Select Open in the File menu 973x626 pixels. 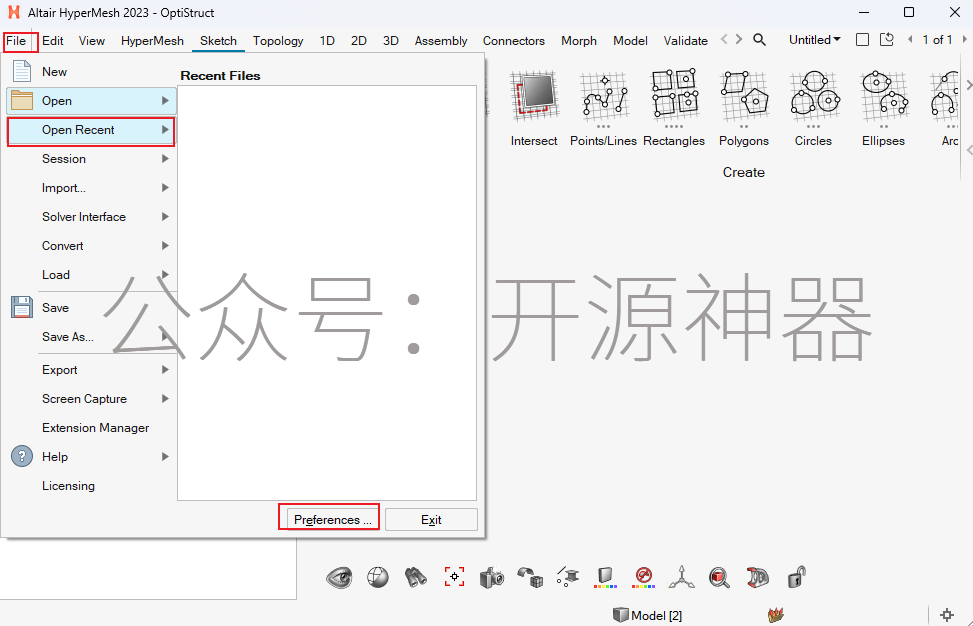pyautogui.click(x=91, y=101)
